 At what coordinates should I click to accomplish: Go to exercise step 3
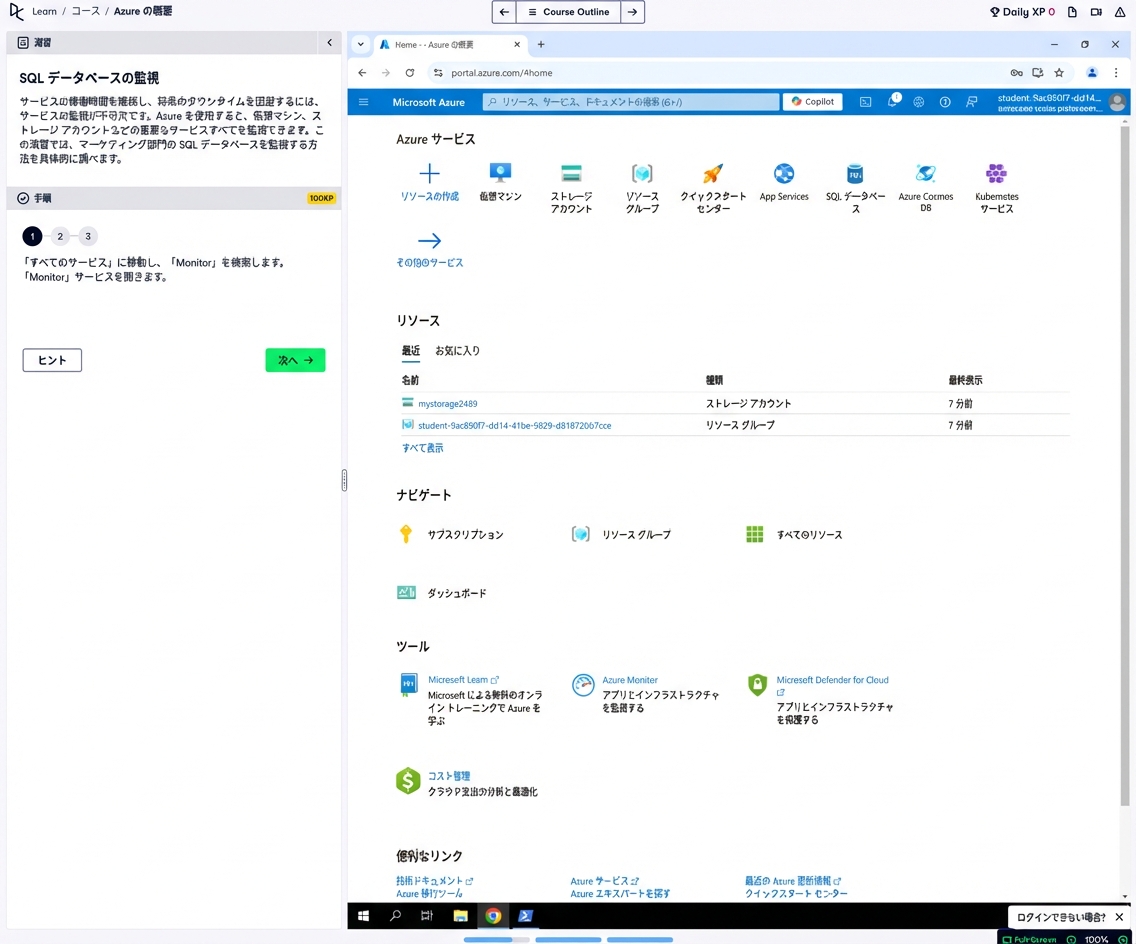click(x=88, y=236)
